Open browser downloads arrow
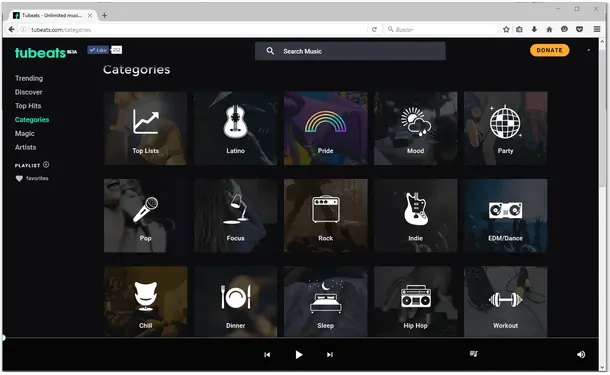This screenshot has width=610, height=375. point(534,29)
